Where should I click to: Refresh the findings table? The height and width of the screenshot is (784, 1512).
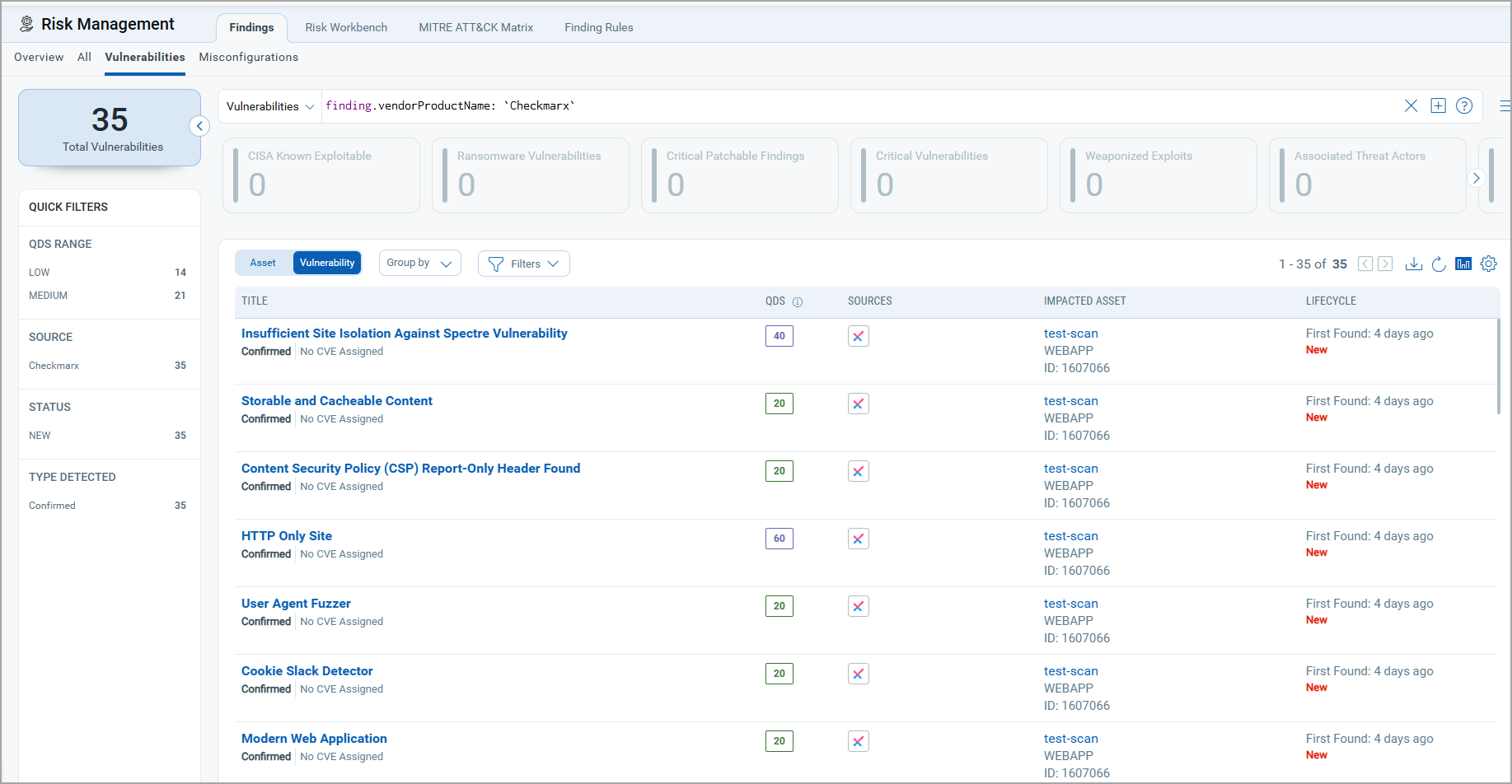coord(1439,264)
